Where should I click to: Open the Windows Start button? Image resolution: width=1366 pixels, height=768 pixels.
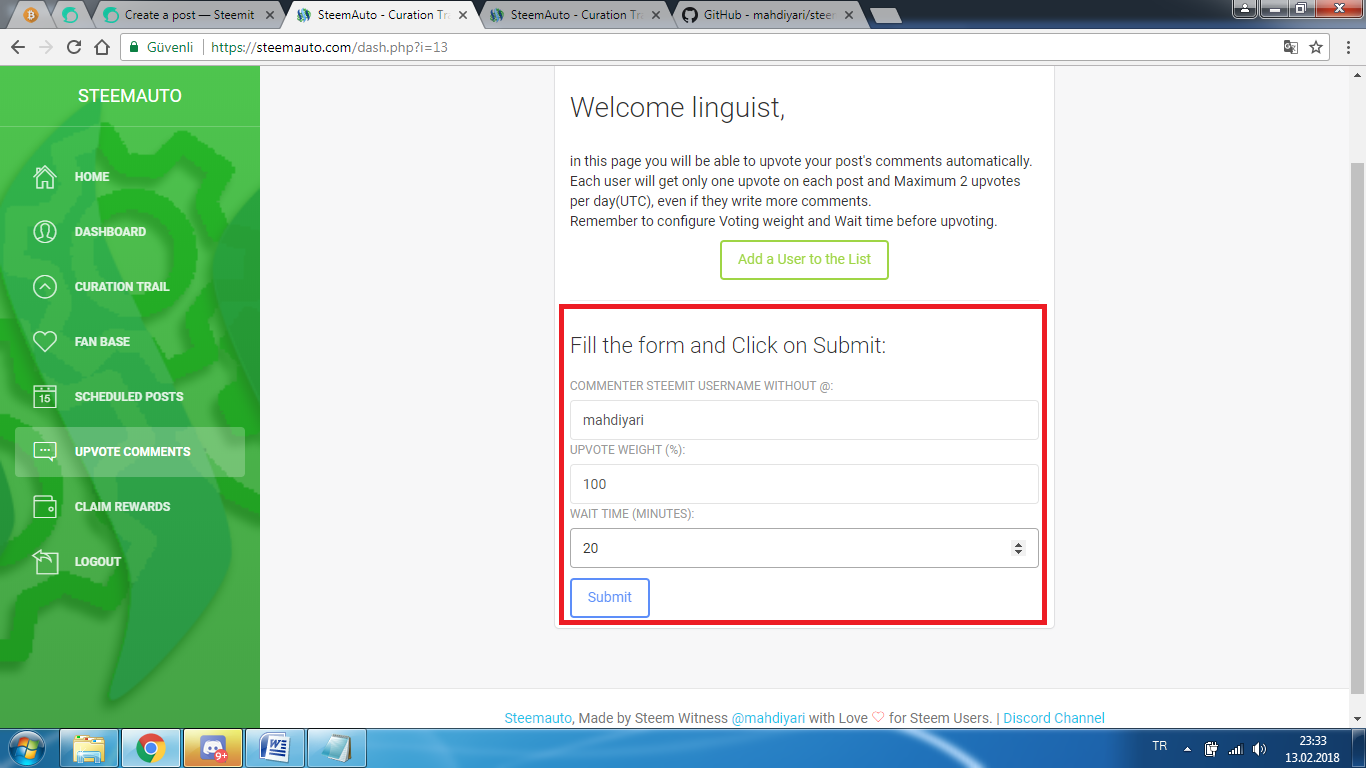tap(27, 748)
